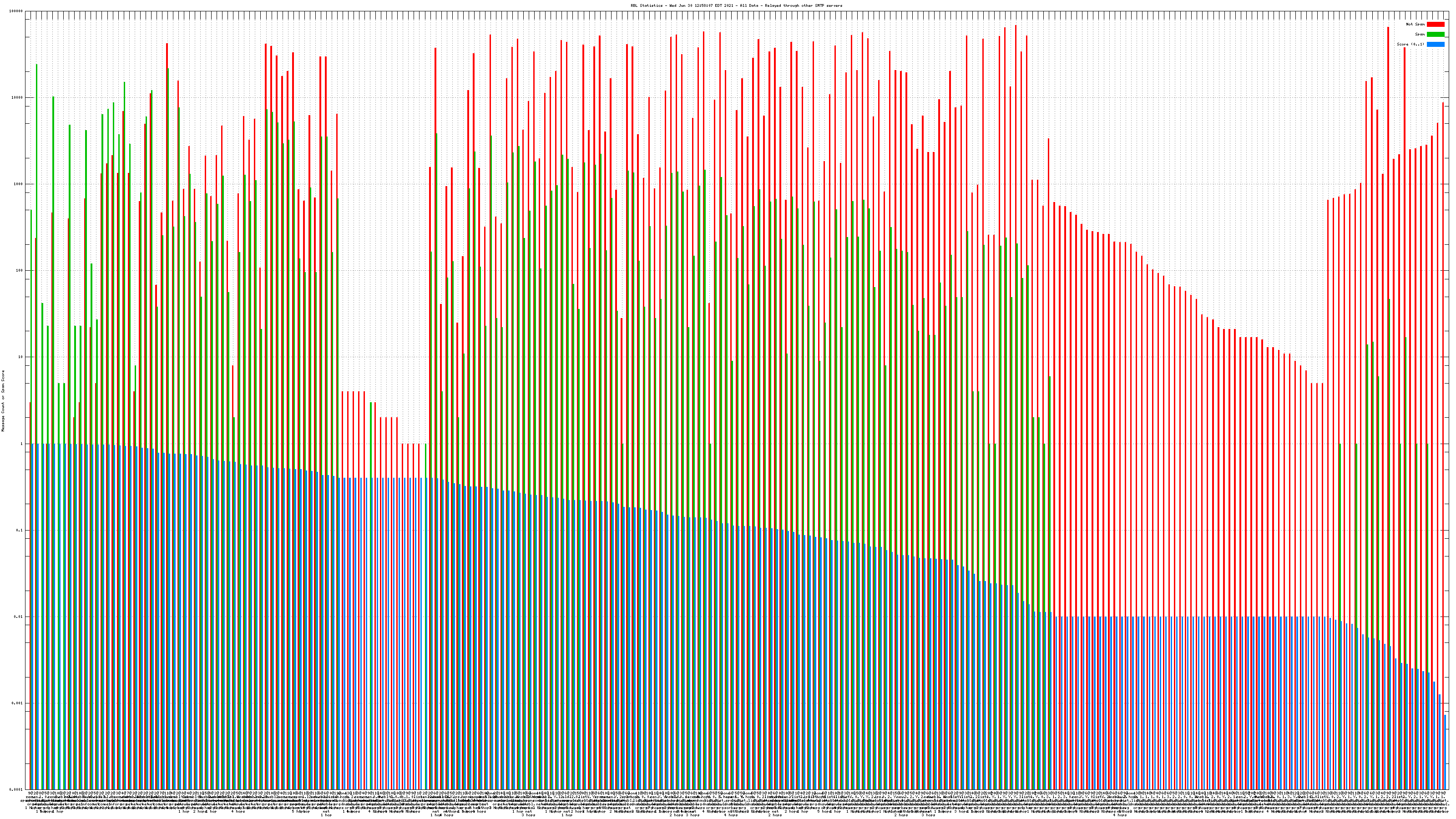Click the 100 y-axis tick label

click(20, 271)
